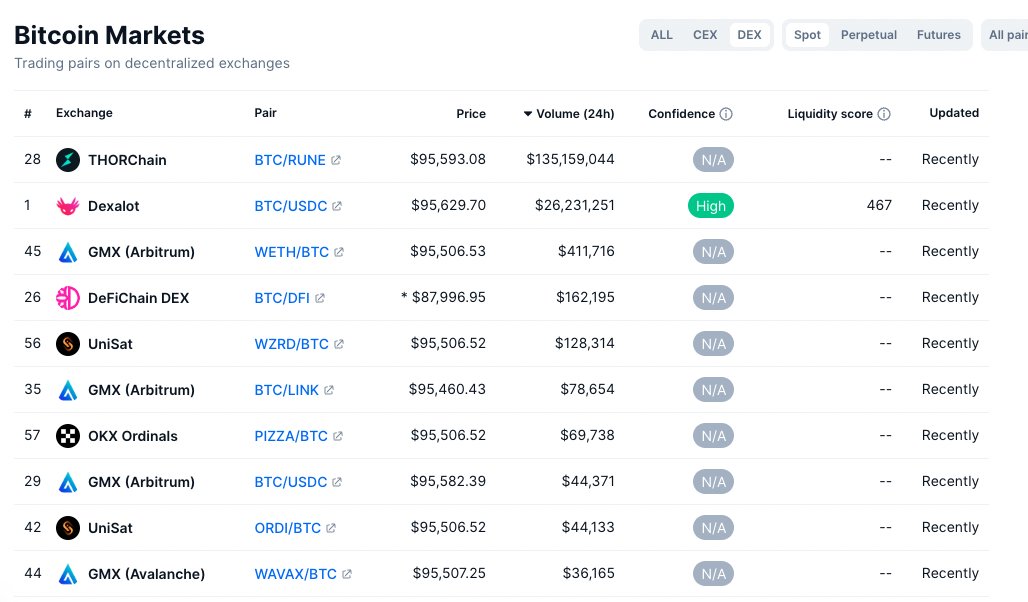Click the Liquidity score info icon
Image resolution: width=1028 pixels, height=602 pixels.
coord(884,113)
